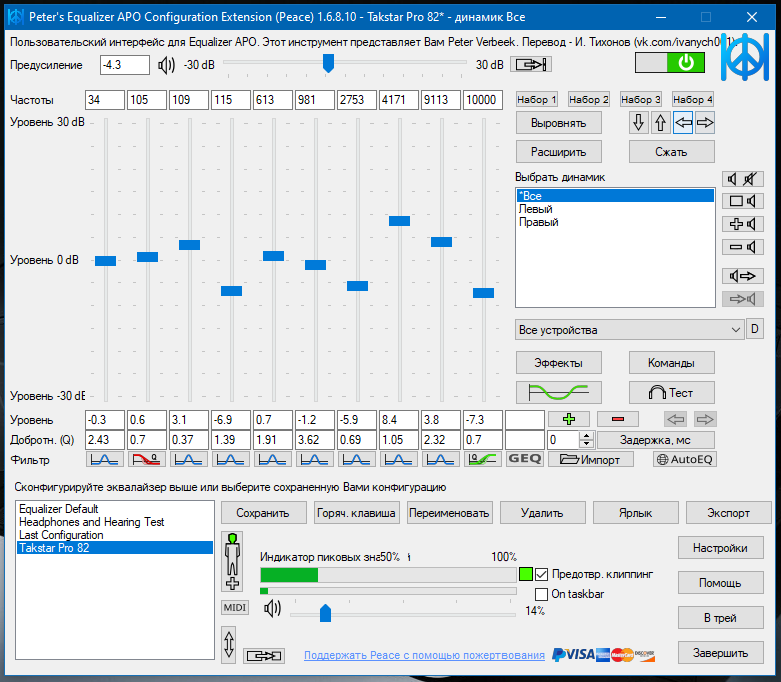This screenshot has width=781, height=682.
Task: Select 'Левый' speaker in the list
Action: 616,209
